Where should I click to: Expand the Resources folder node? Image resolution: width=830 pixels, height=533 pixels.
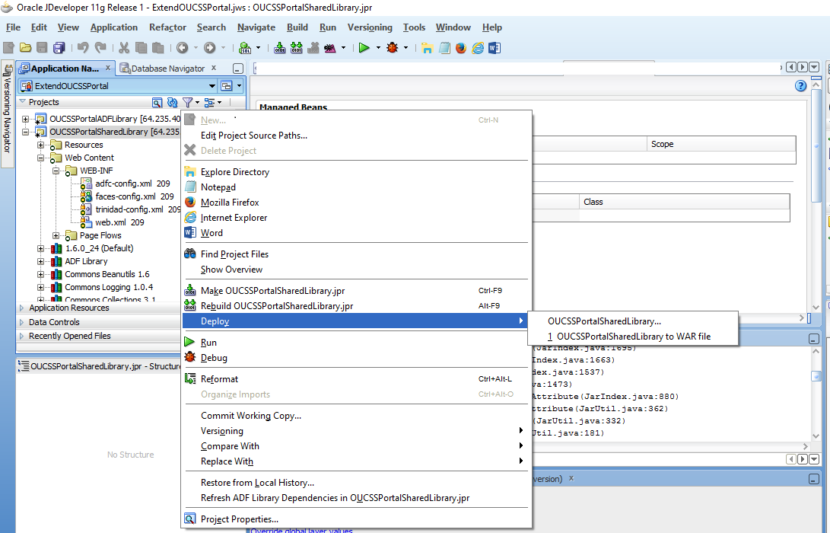click(40, 145)
